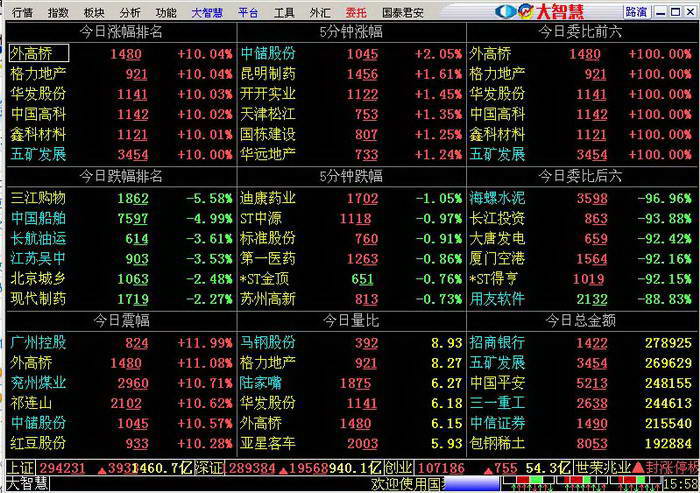Select the 兖州煤业 row
Viewport: 700px width, 493px height.
[x=121, y=383]
